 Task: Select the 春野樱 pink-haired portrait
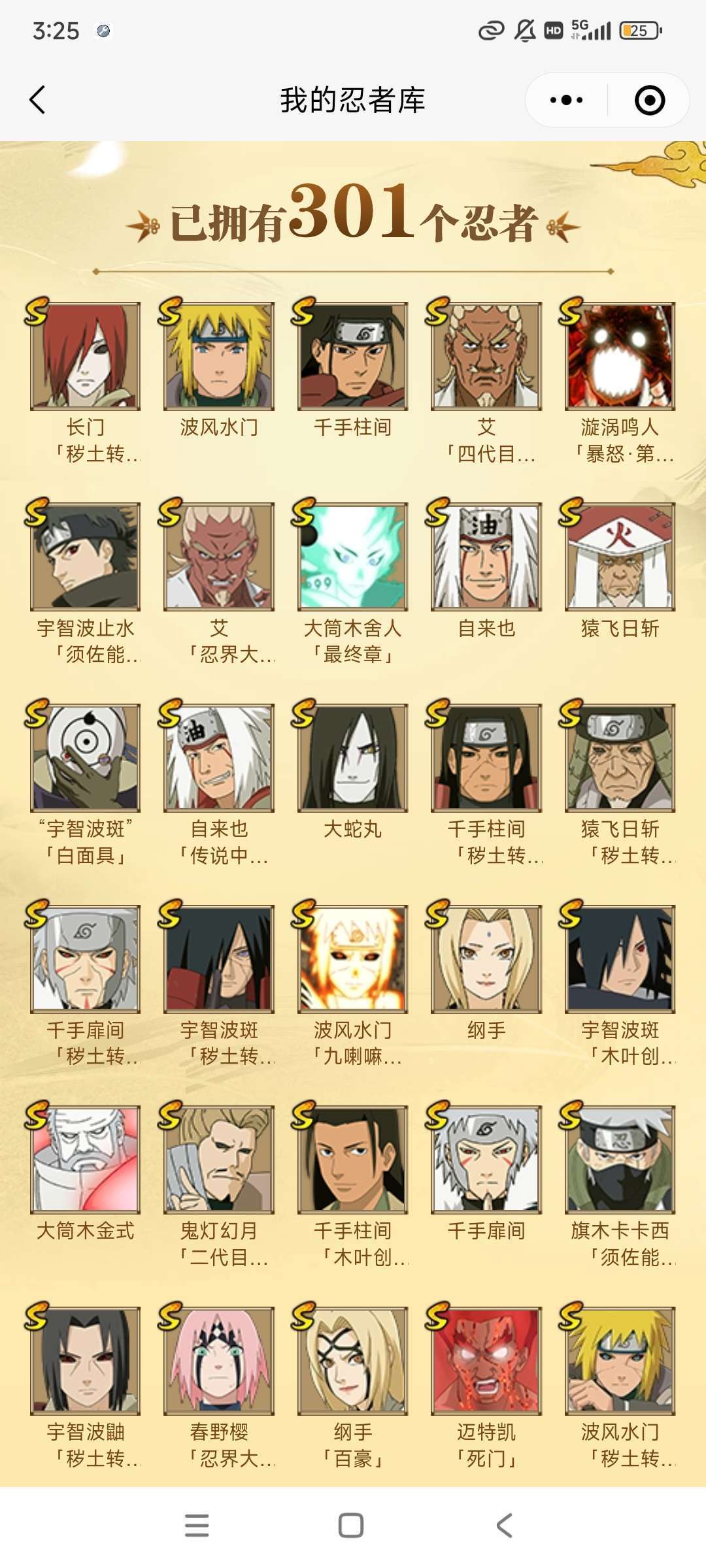[x=219, y=1361]
